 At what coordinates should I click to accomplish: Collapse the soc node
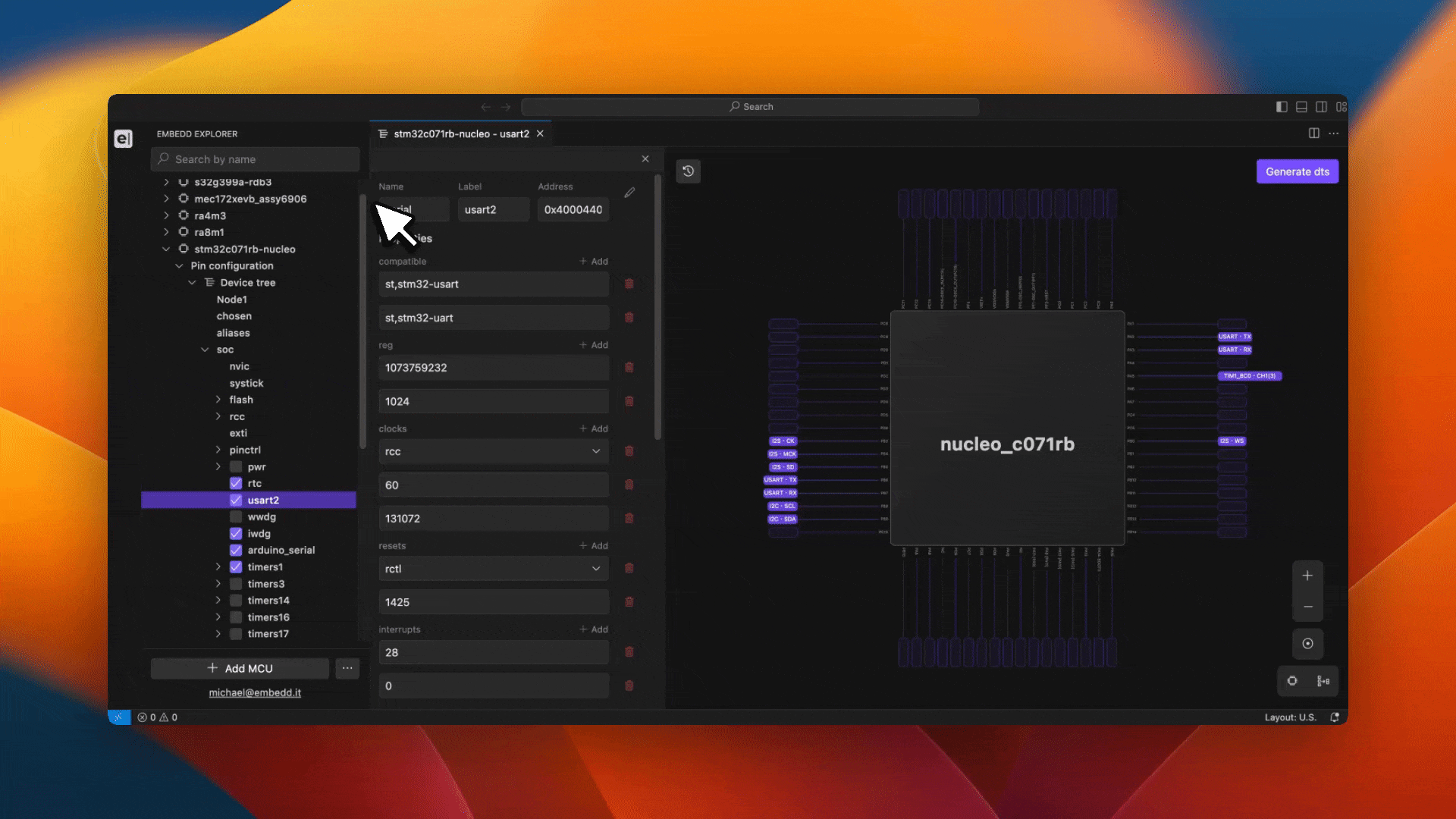205,350
